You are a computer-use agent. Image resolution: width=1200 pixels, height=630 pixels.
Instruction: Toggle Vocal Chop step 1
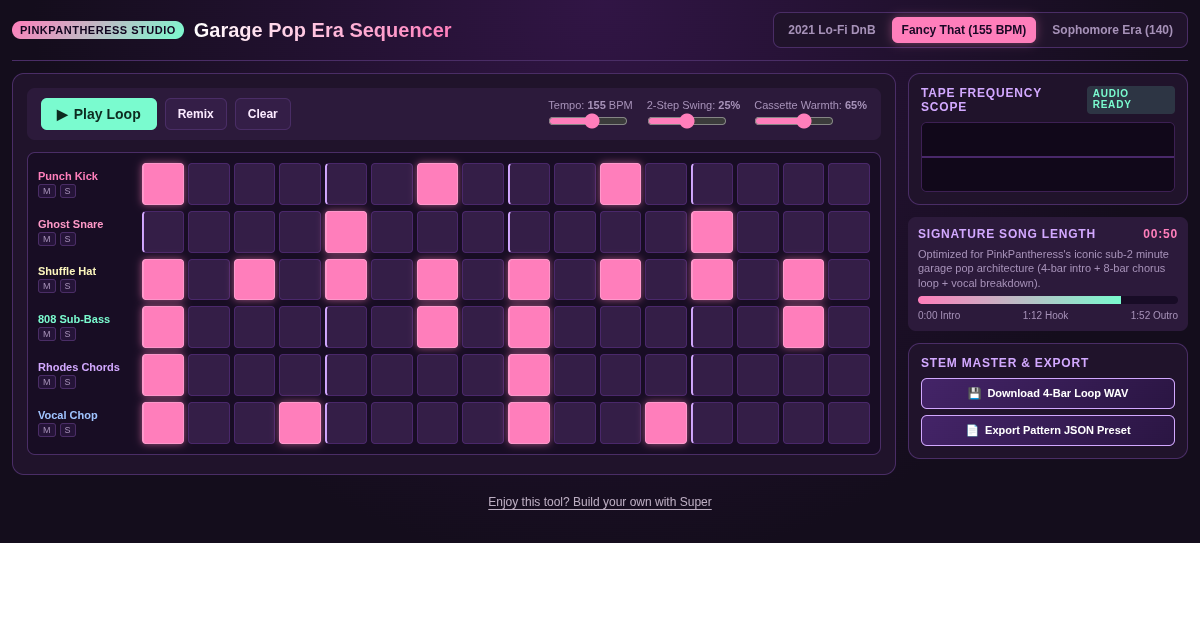click(163, 423)
